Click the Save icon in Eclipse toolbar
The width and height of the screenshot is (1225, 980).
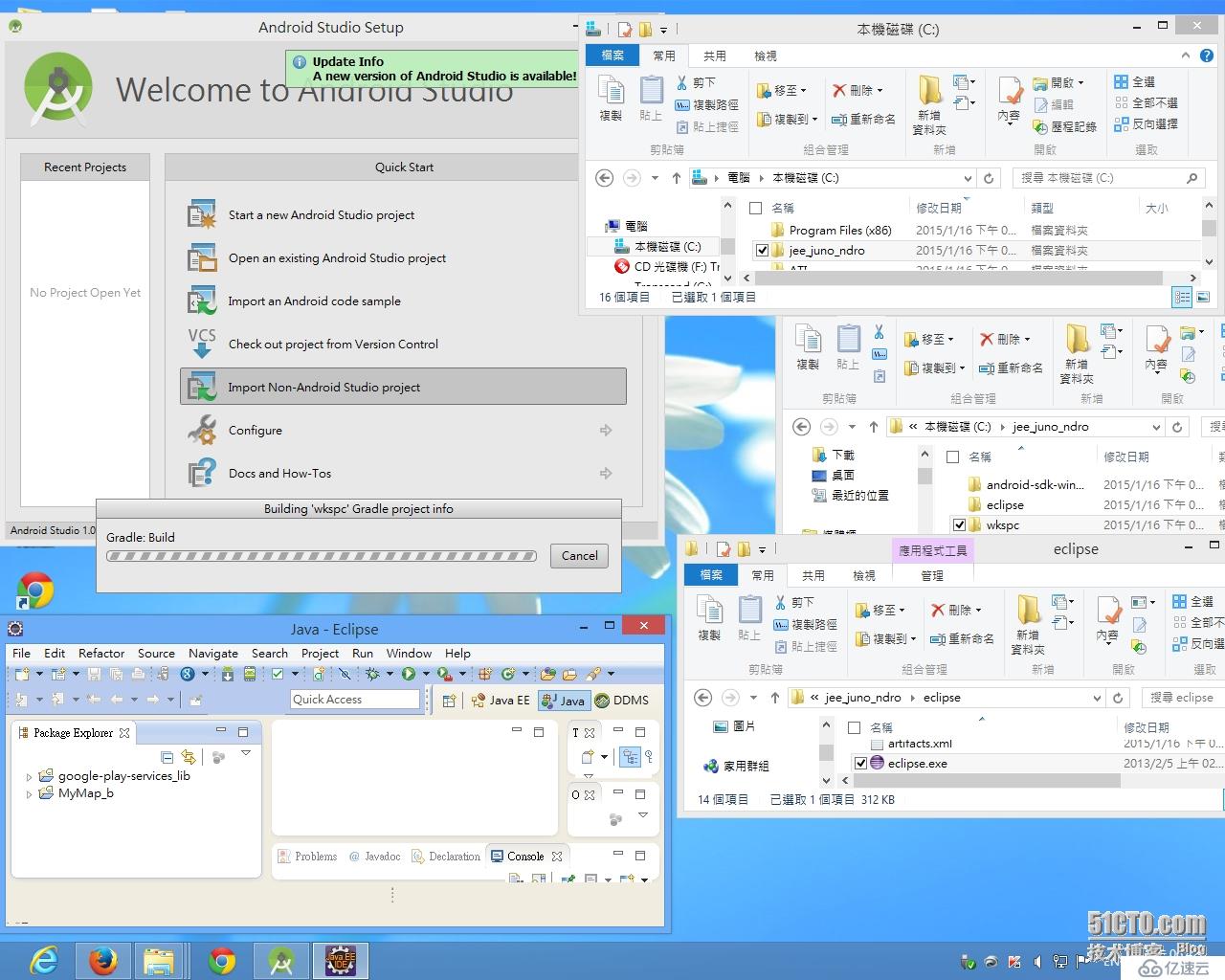(94, 674)
